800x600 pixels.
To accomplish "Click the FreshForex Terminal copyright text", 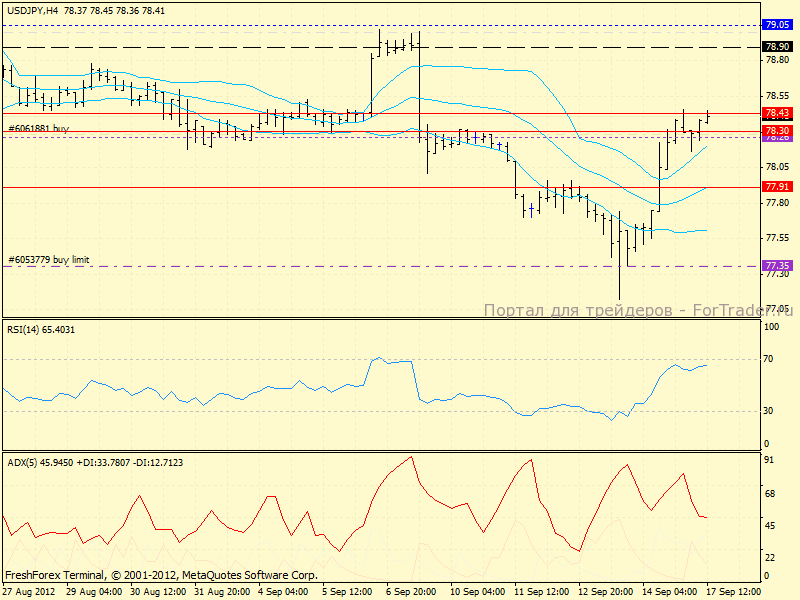I will click(161, 575).
